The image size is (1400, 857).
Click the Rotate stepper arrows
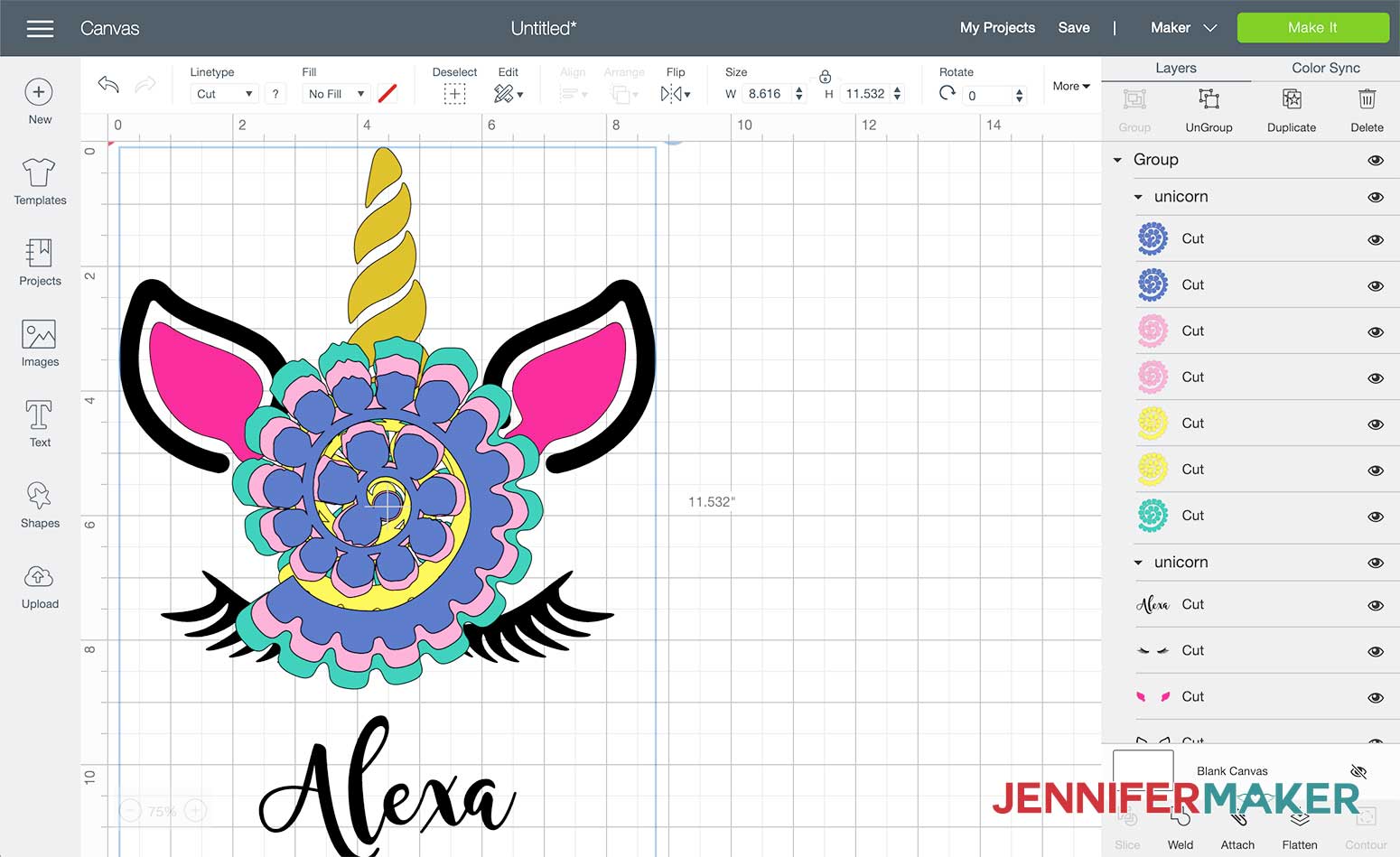click(1020, 95)
